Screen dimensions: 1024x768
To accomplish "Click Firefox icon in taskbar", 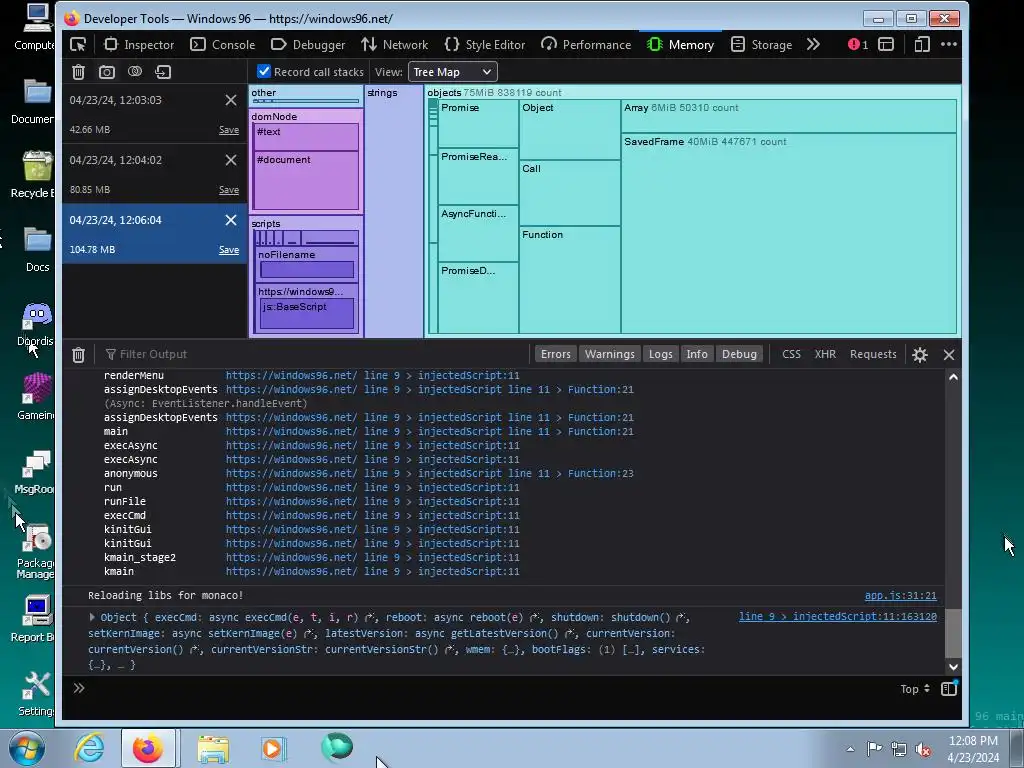I will point(148,748).
